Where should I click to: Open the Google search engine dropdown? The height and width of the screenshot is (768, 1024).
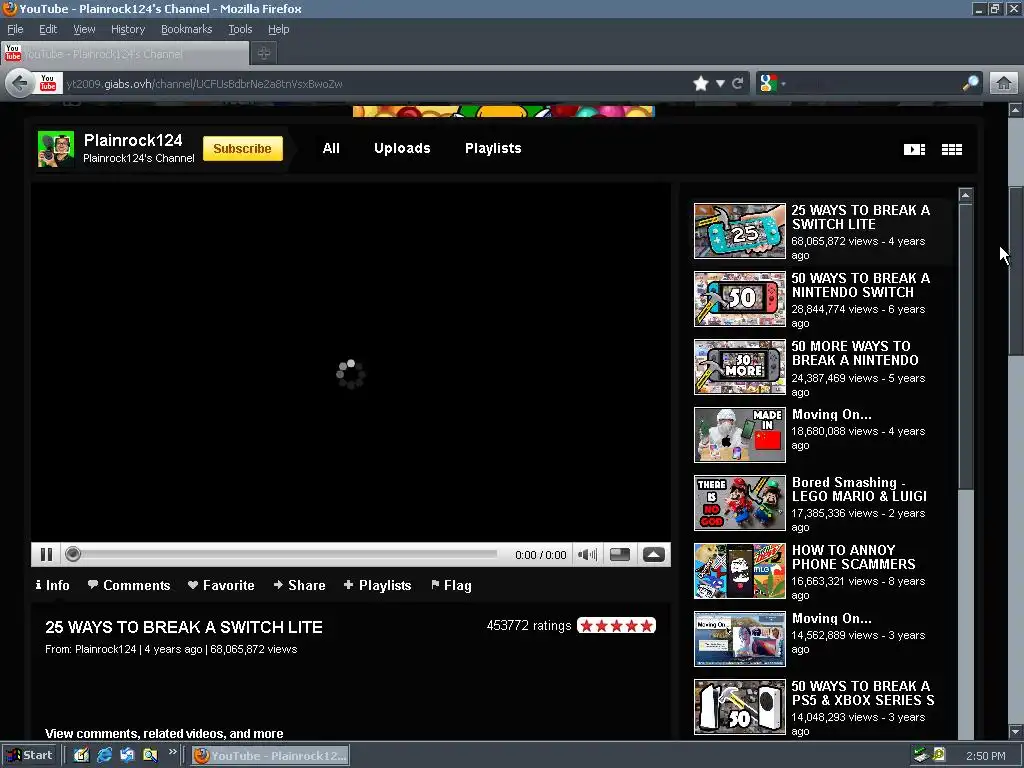772,84
